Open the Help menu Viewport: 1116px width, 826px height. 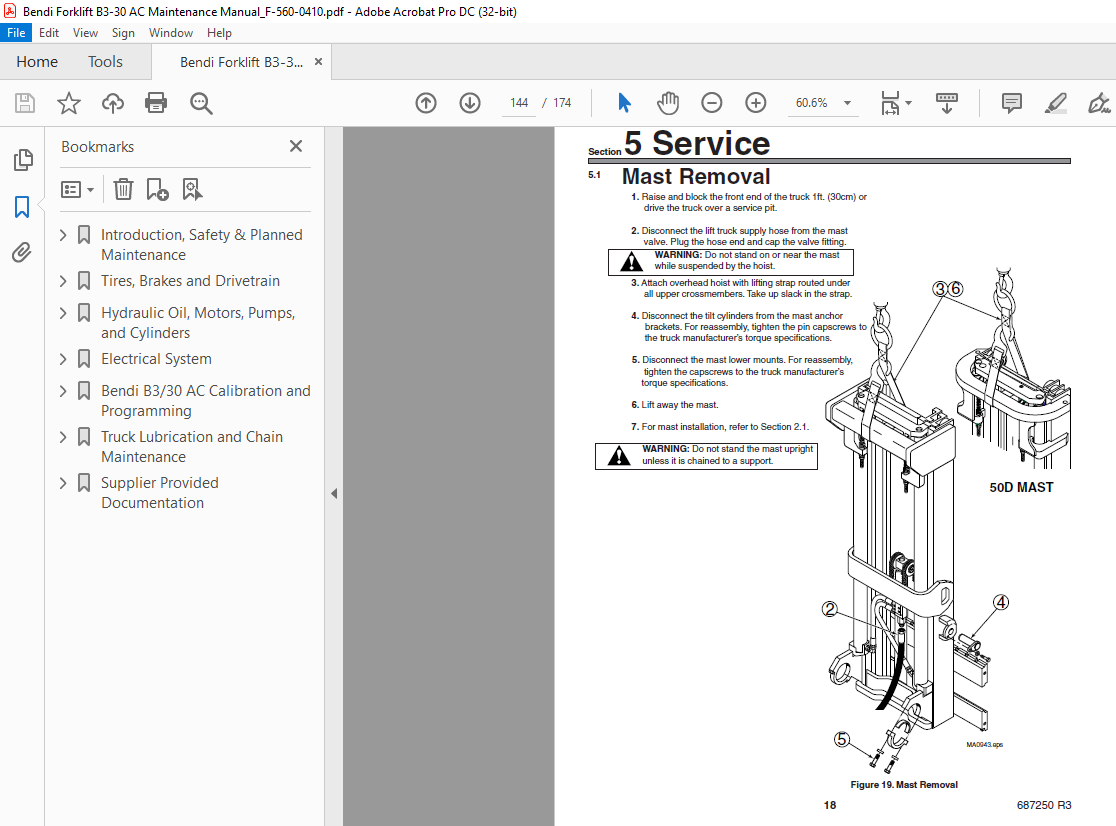click(x=219, y=33)
